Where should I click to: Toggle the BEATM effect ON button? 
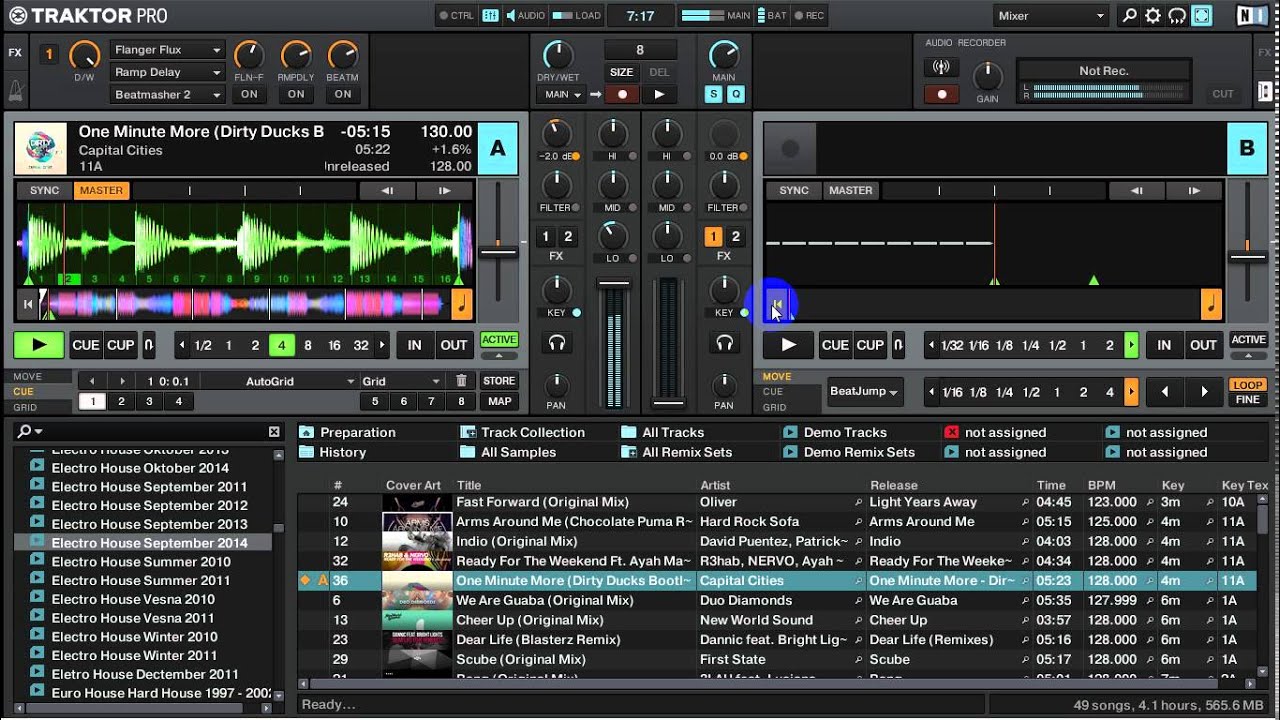343,94
